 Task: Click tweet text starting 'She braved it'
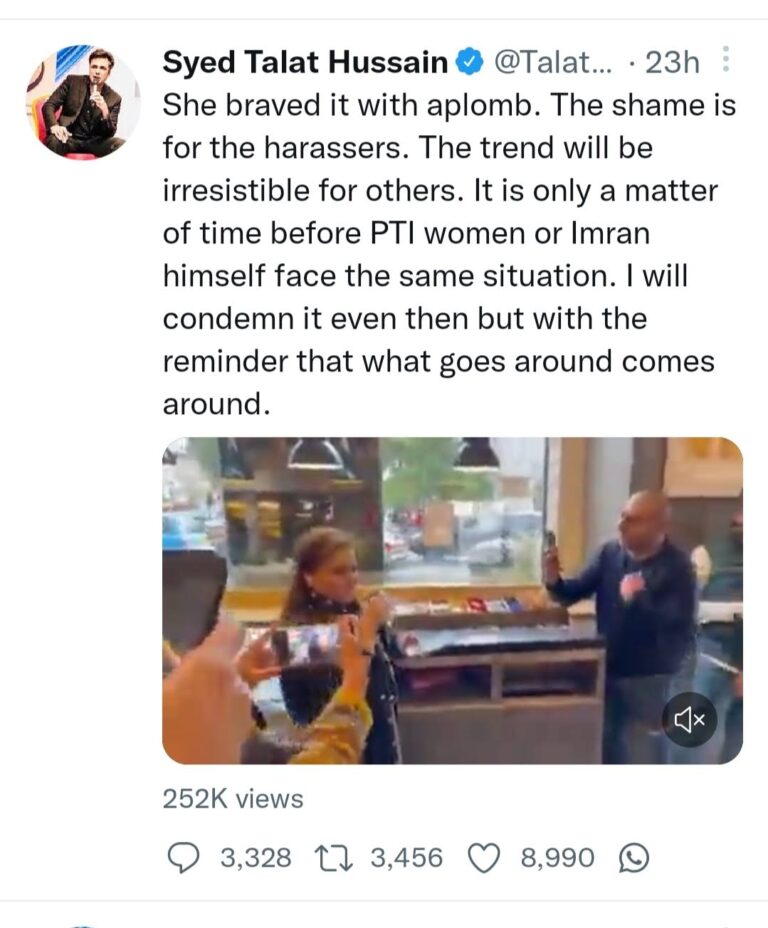450,254
